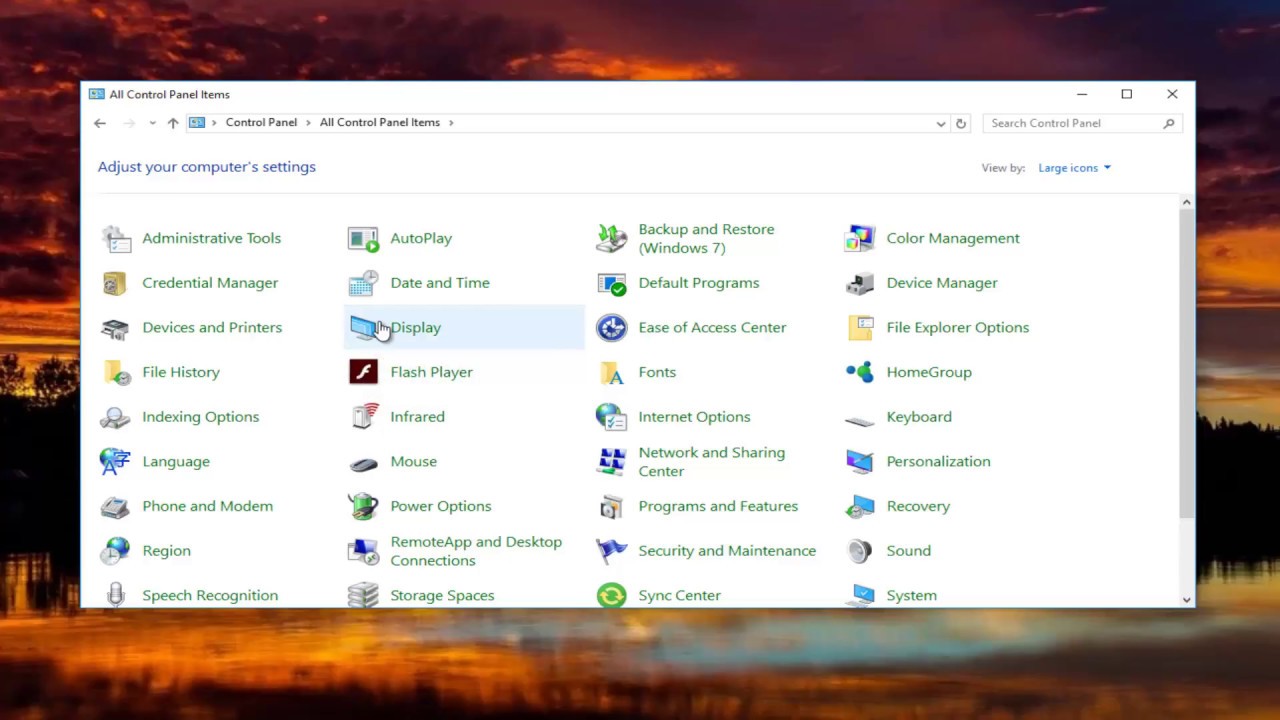The image size is (1280, 720).
Task: Click All Control Panel Items breadcrumb
Action: 380,122
